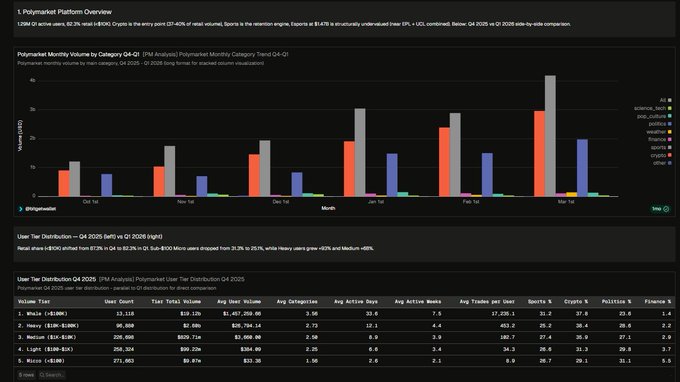Sort table by Avg User Volume header
This screenshot has height=382, width=680.
point(239,301)
